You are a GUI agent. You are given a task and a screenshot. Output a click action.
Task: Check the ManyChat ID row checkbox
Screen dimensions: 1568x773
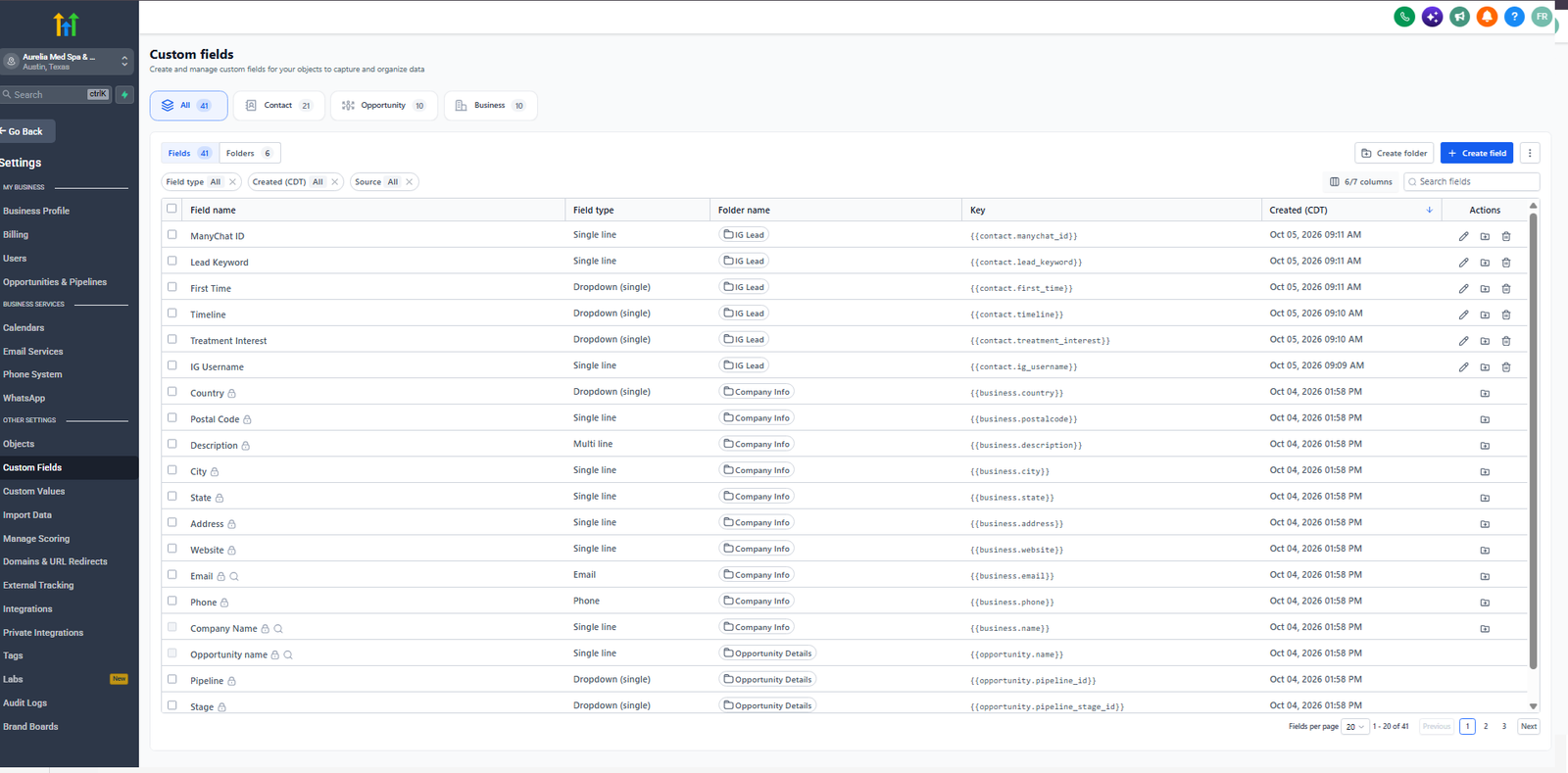[171, 235]
